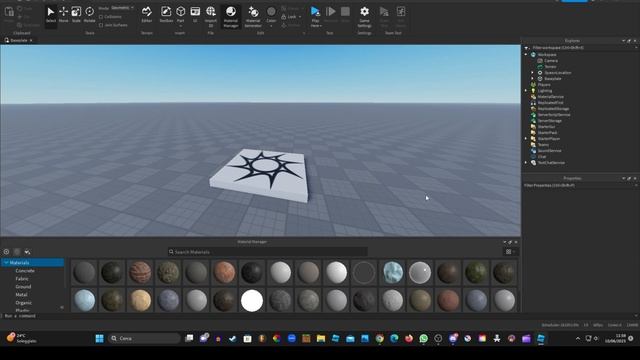Expand the Baseplate node in Explorer

tap(533, 79)
